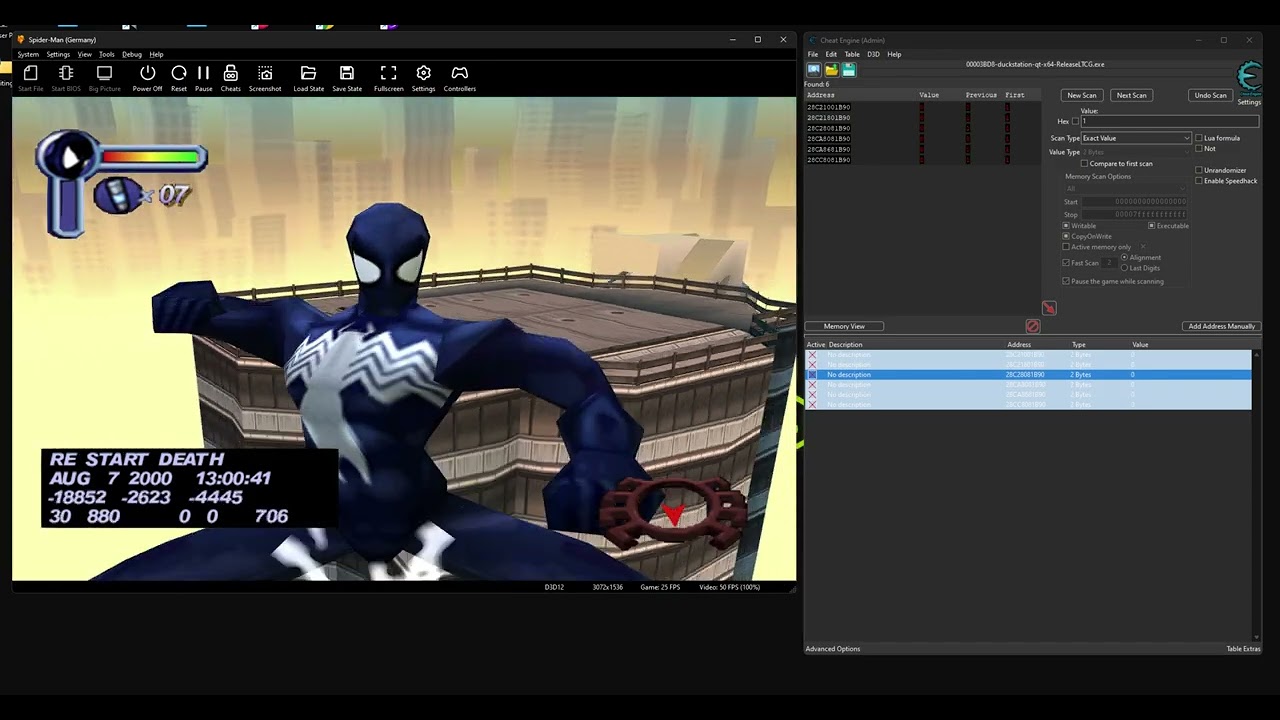
Task: Open the Memory Scan Options region dropdown
Action: click(x=1126, y=188)
